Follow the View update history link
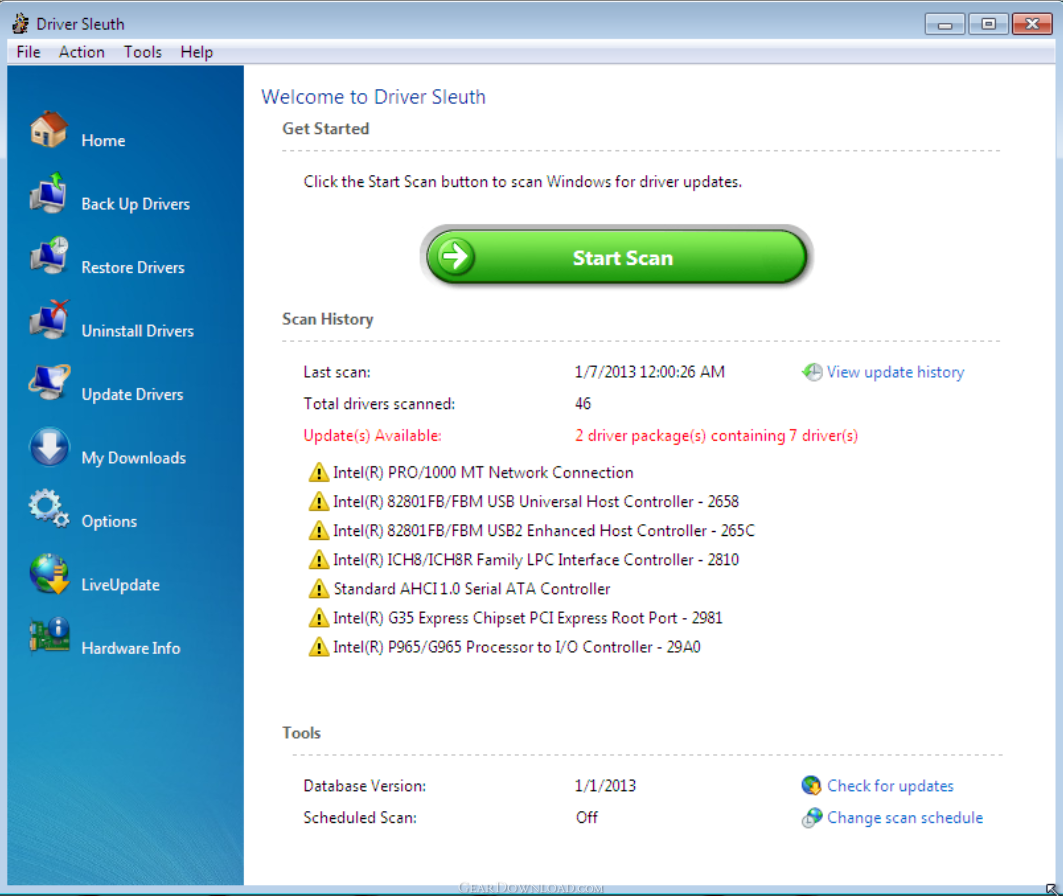The image size is (1063, 896). point(895,372)
